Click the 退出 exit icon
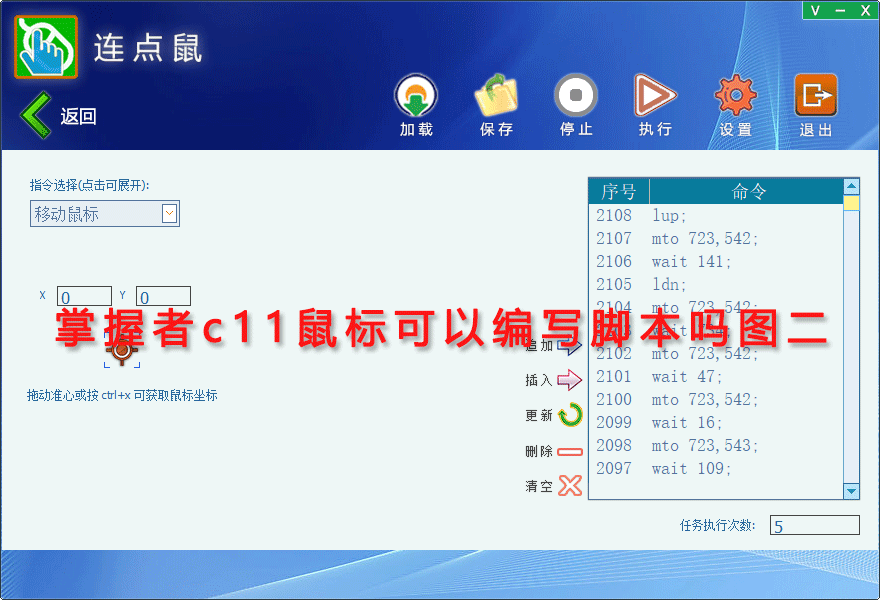Viewport: 880px width, 600px height. [816, 95]
